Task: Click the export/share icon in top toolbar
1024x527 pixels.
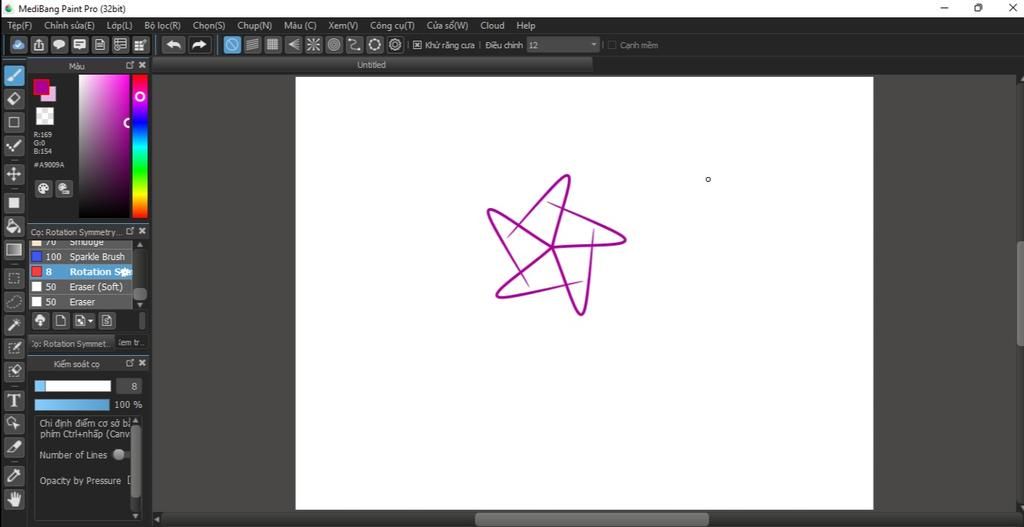Action: pyautogui.click(x=39, y=44)
